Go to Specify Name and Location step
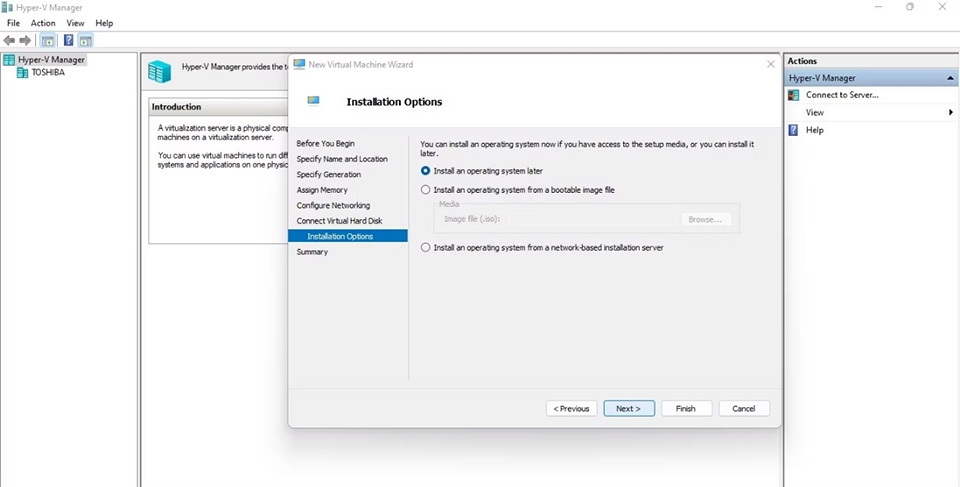This screenshot has width=960, height=487. [342, 159]
